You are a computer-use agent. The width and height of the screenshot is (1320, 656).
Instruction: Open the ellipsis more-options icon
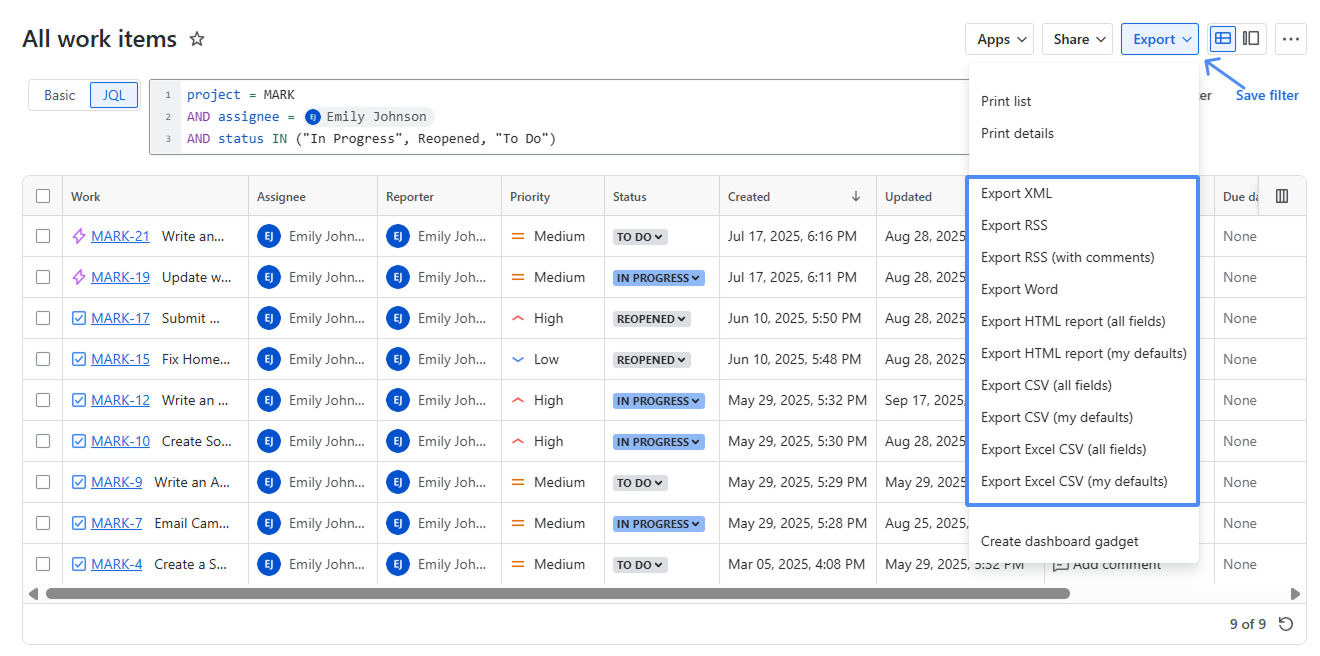[x=1291, y=38]
